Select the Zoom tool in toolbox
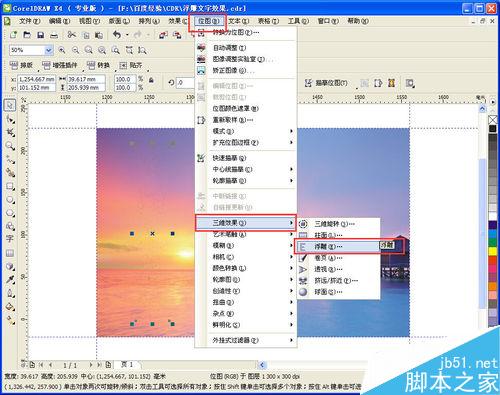500x395 pixels. (x=10, y=146)
